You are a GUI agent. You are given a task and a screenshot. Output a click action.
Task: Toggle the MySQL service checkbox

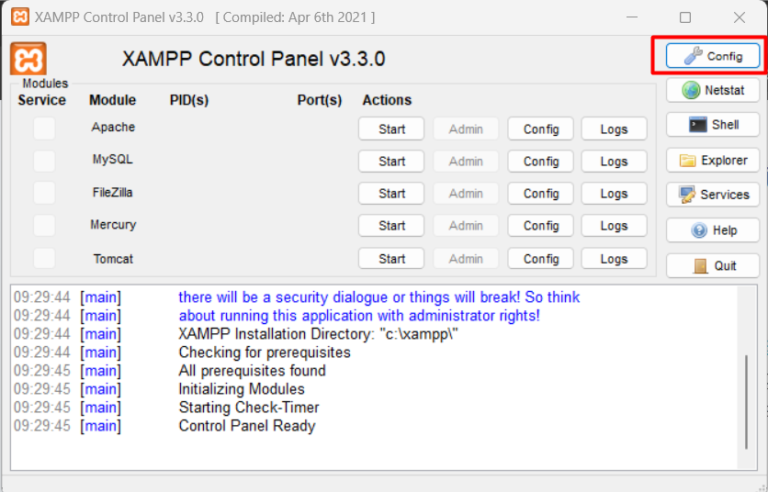(44, 161)
